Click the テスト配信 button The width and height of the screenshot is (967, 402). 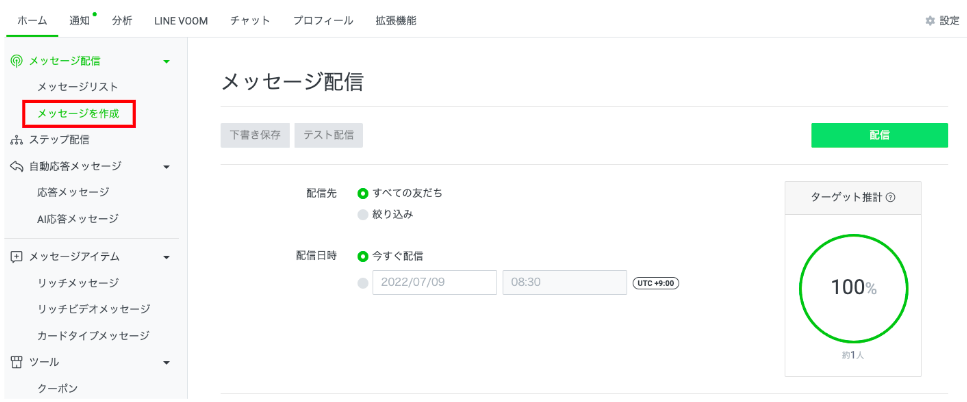pos(329,135)
